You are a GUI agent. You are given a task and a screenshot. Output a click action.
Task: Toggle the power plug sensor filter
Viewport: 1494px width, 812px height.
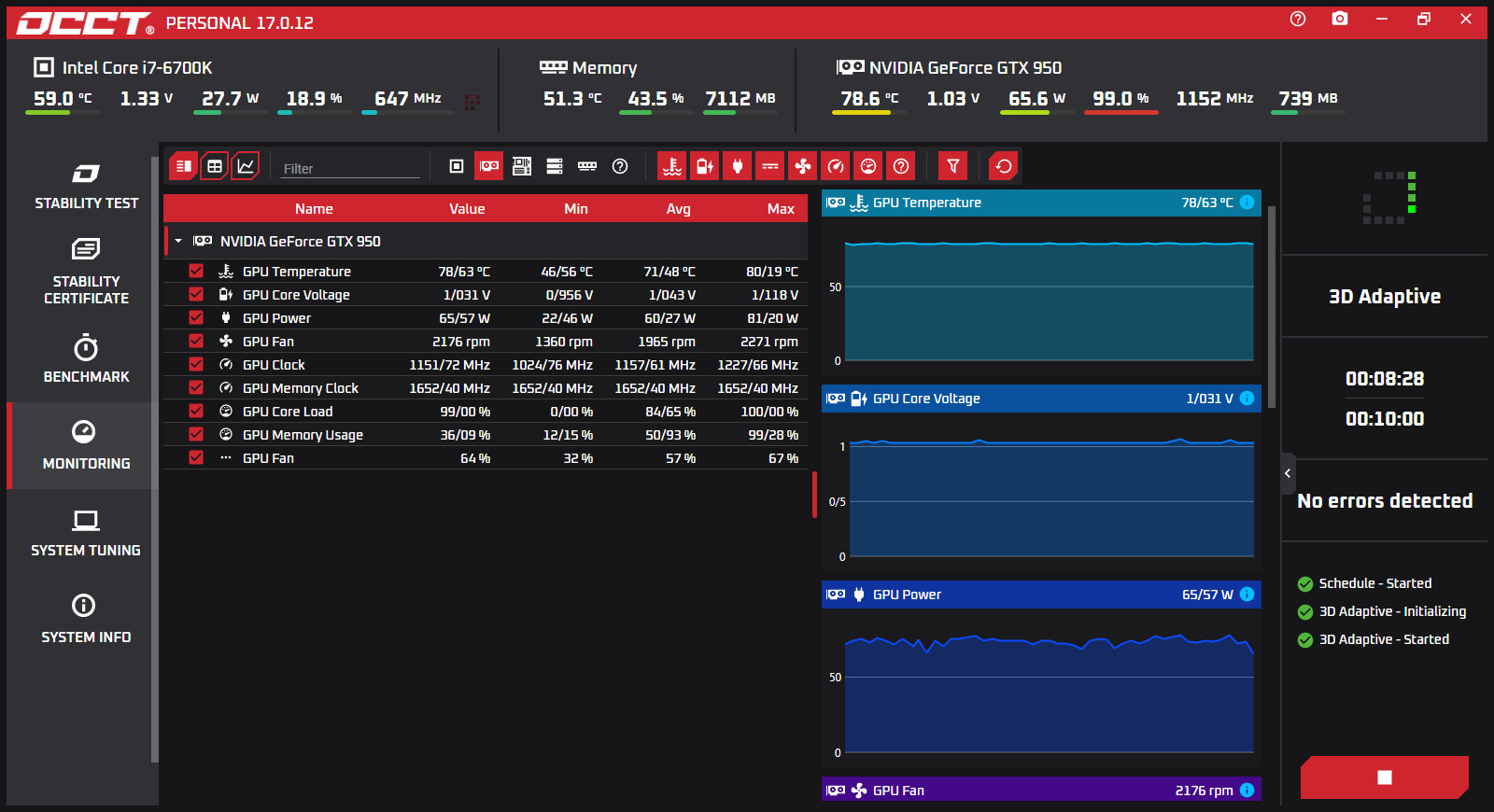[738, 166]
